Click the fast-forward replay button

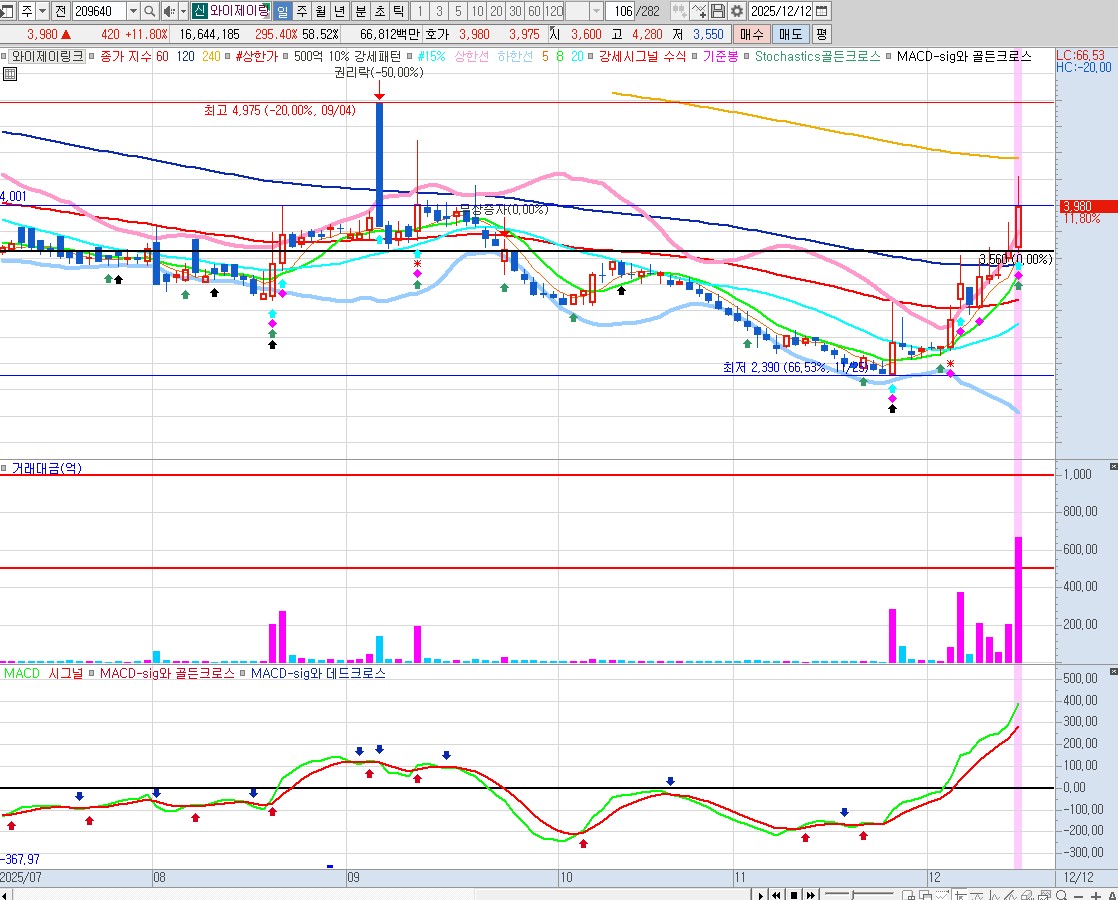(810, 894)
